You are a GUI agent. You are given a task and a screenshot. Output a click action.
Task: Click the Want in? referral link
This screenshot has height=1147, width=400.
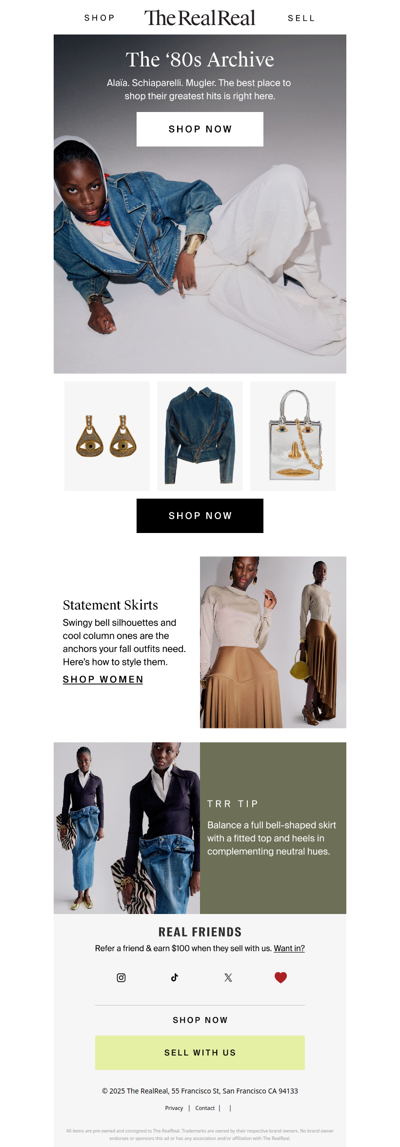tap(290, 948)
